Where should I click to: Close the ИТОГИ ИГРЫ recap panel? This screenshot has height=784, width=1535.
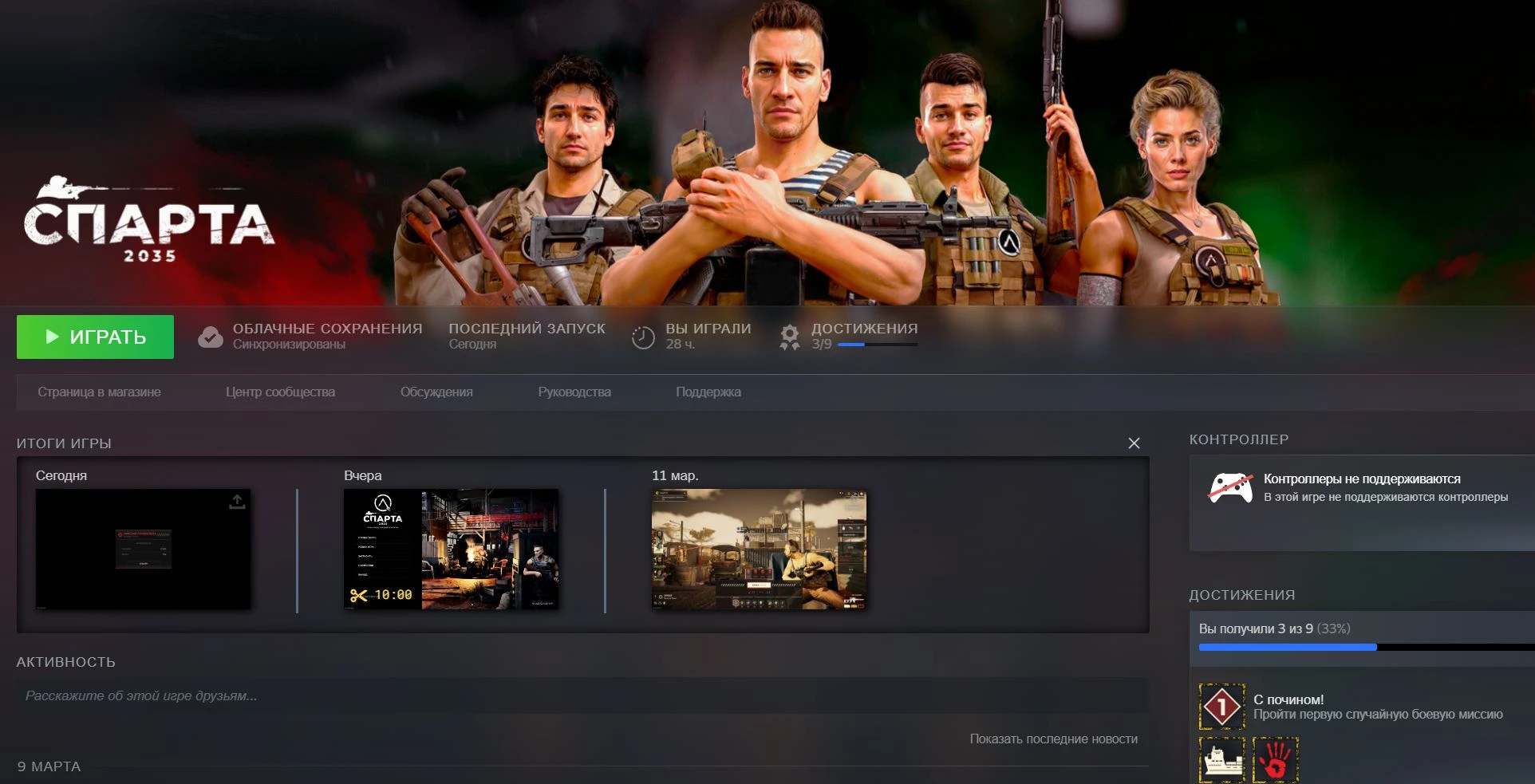(1134, 443)
